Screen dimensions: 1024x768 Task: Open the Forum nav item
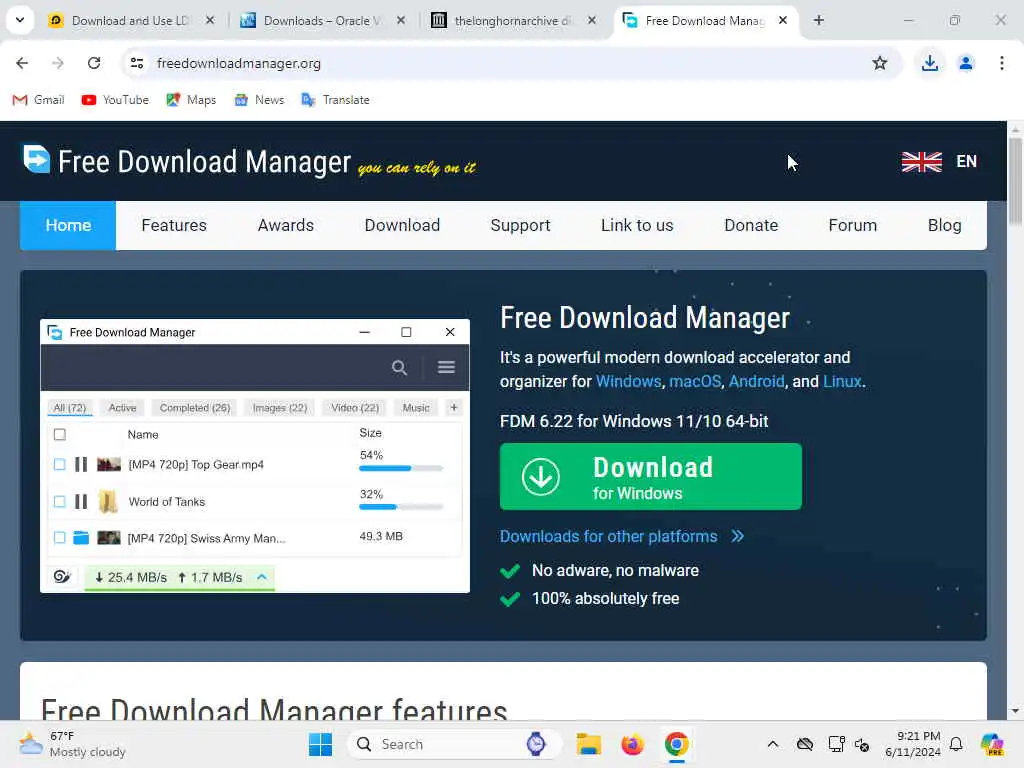[852, 225]
